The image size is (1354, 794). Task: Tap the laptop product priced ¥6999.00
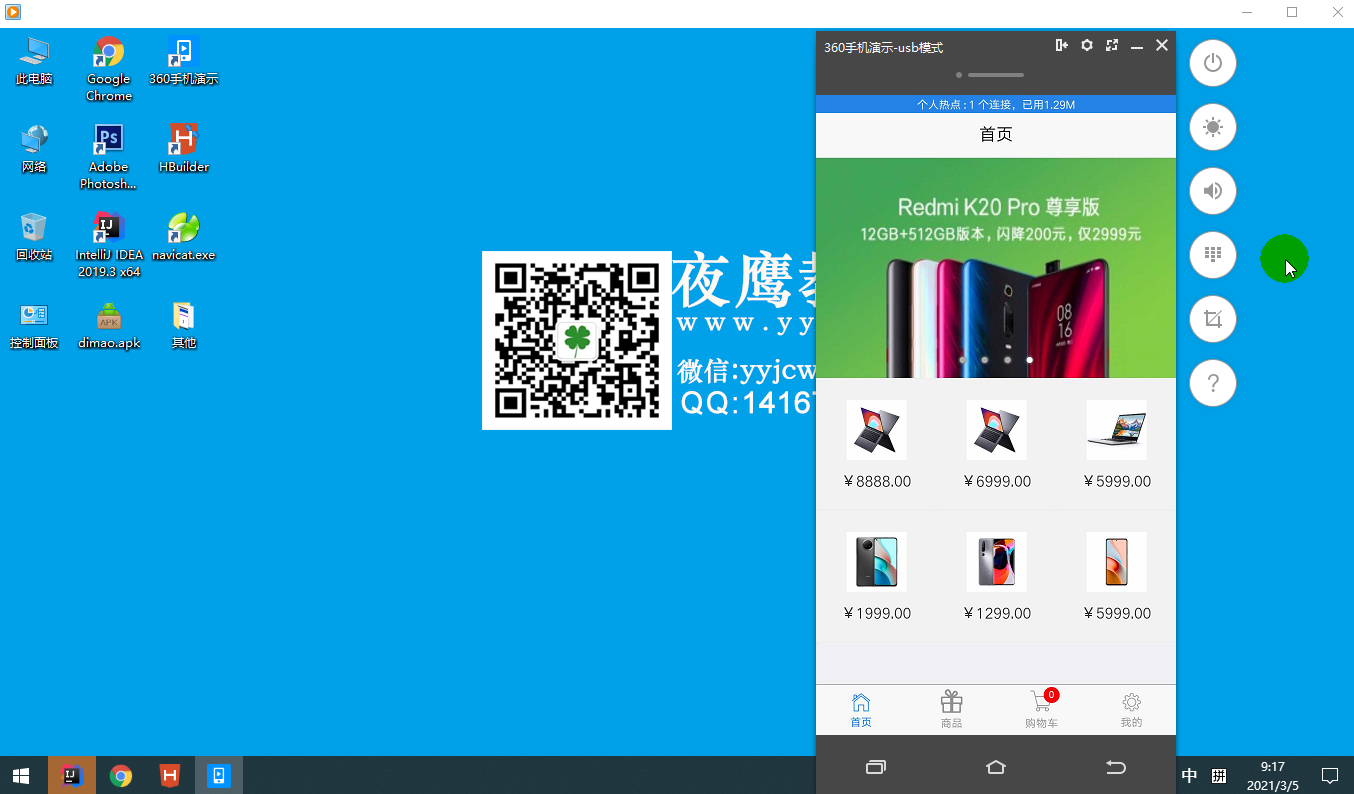pyautogui.click(x=997, y=430)
